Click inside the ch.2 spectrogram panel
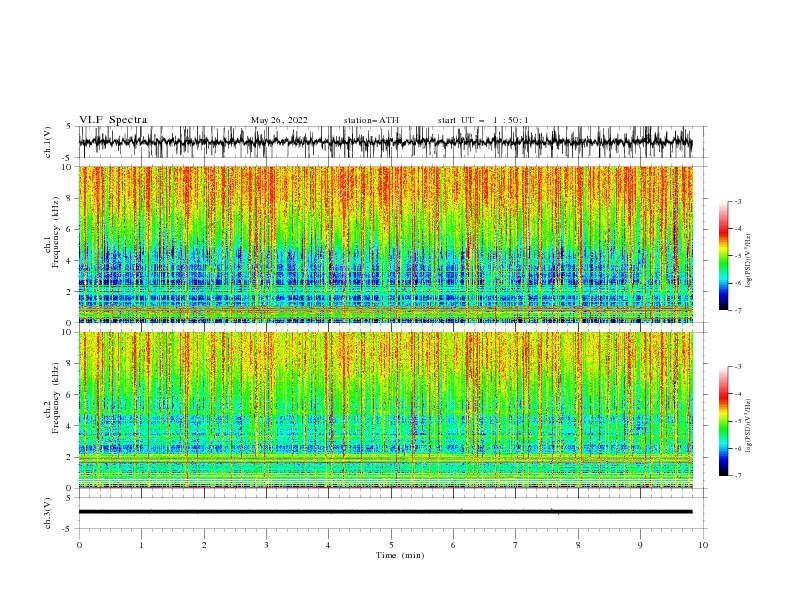Screen dimensions: 792x612 [385, 410]
